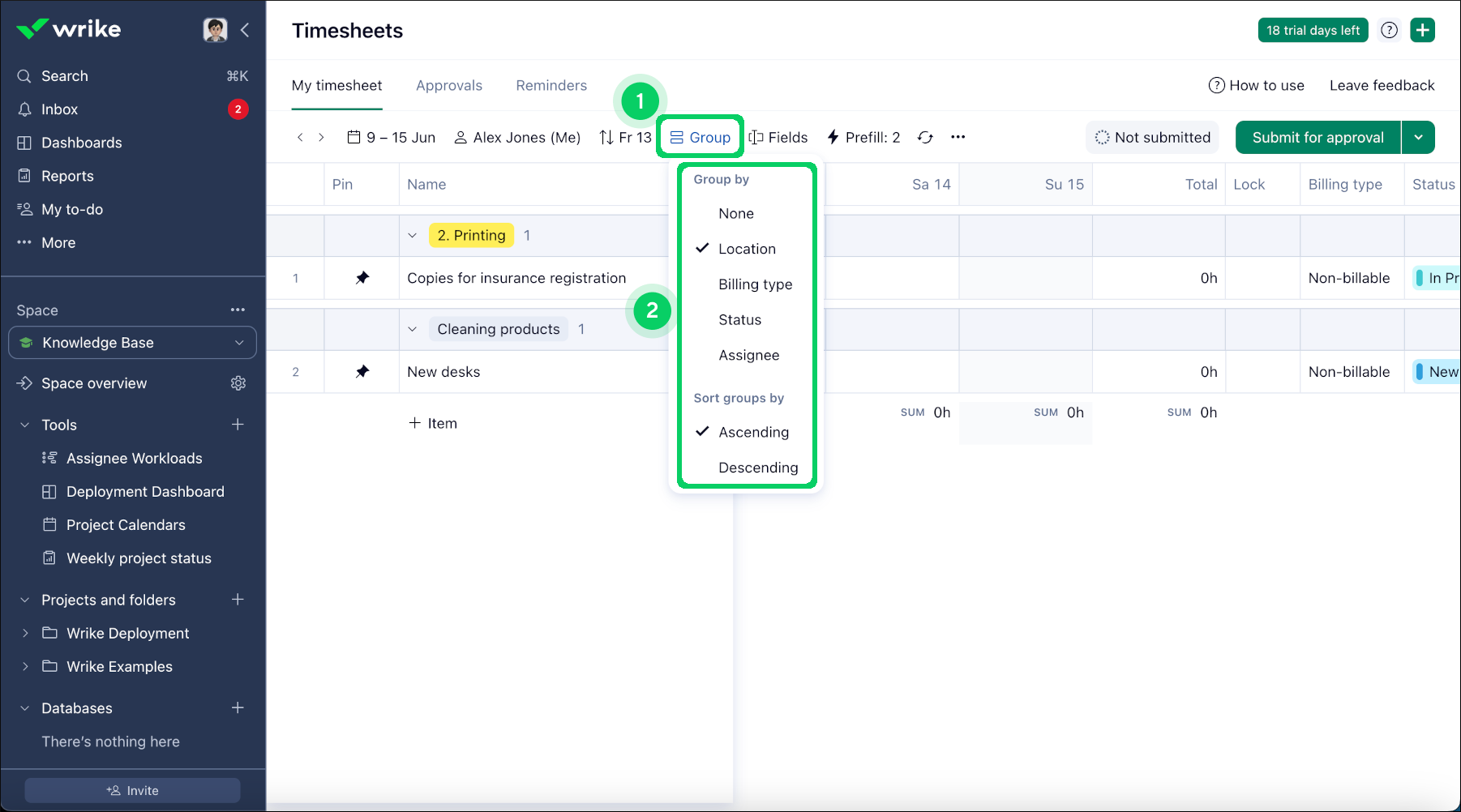The height and width of the screenshot is (812, 1461).
Task: Select the calendar icon next to 9 – 15 Jun
Action: [353, 137]
